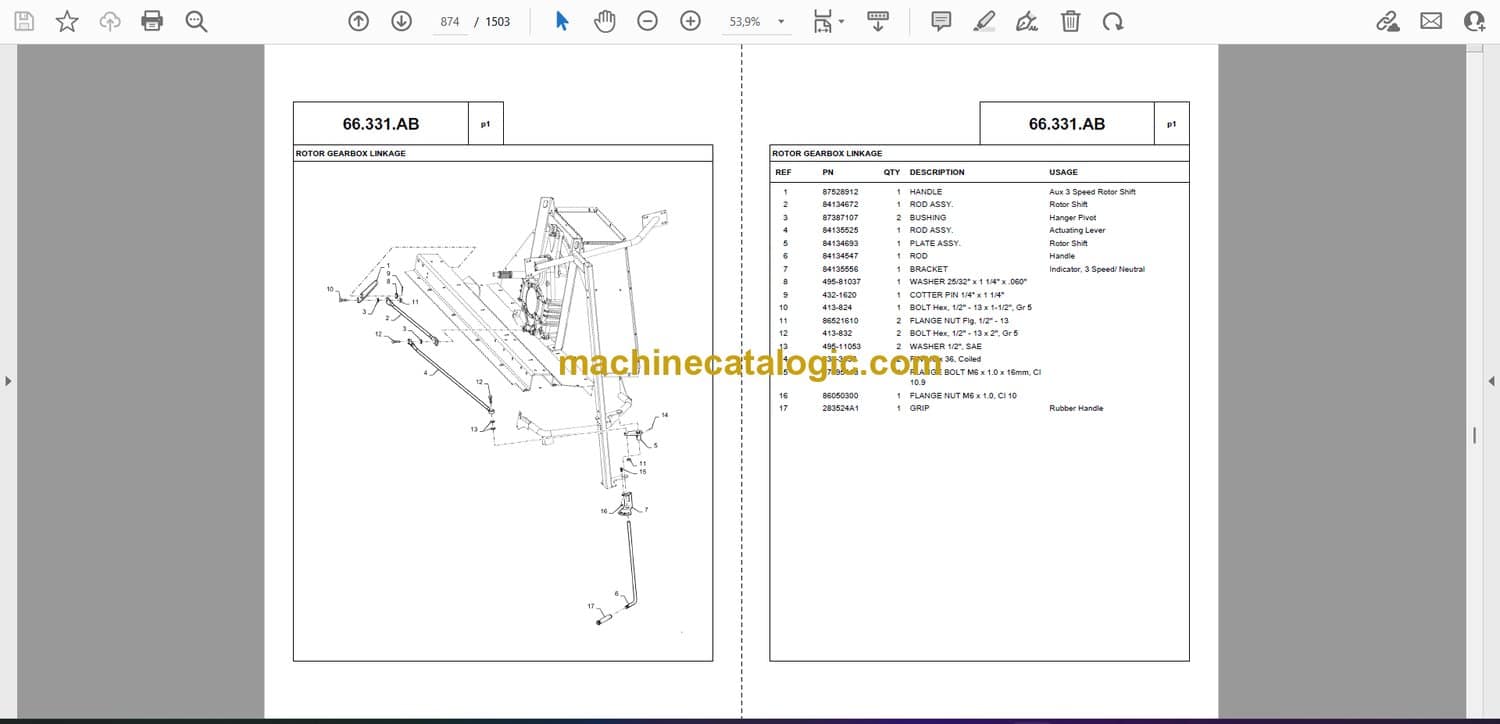Click the 66.331.AB heading above the diagram
This screenshot has width=1500, height=724.
381,124
